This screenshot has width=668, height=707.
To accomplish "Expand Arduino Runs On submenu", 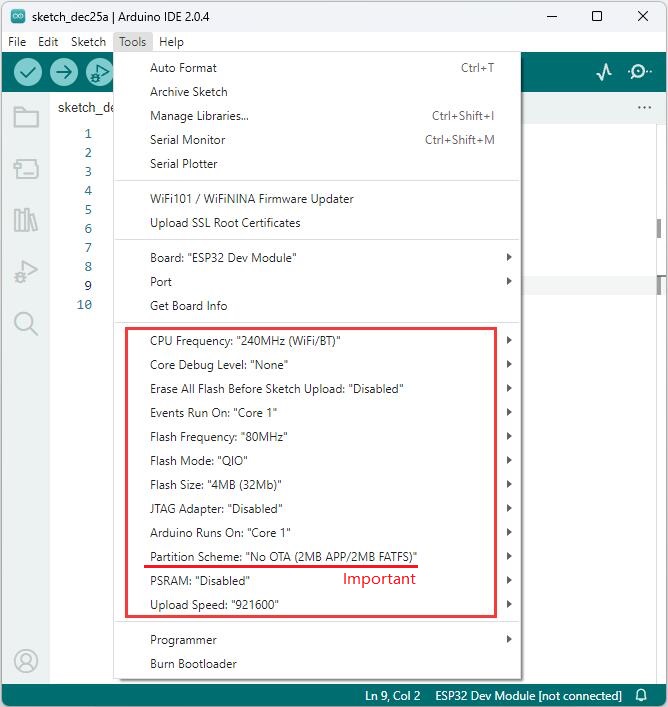I will coord(317,533).
